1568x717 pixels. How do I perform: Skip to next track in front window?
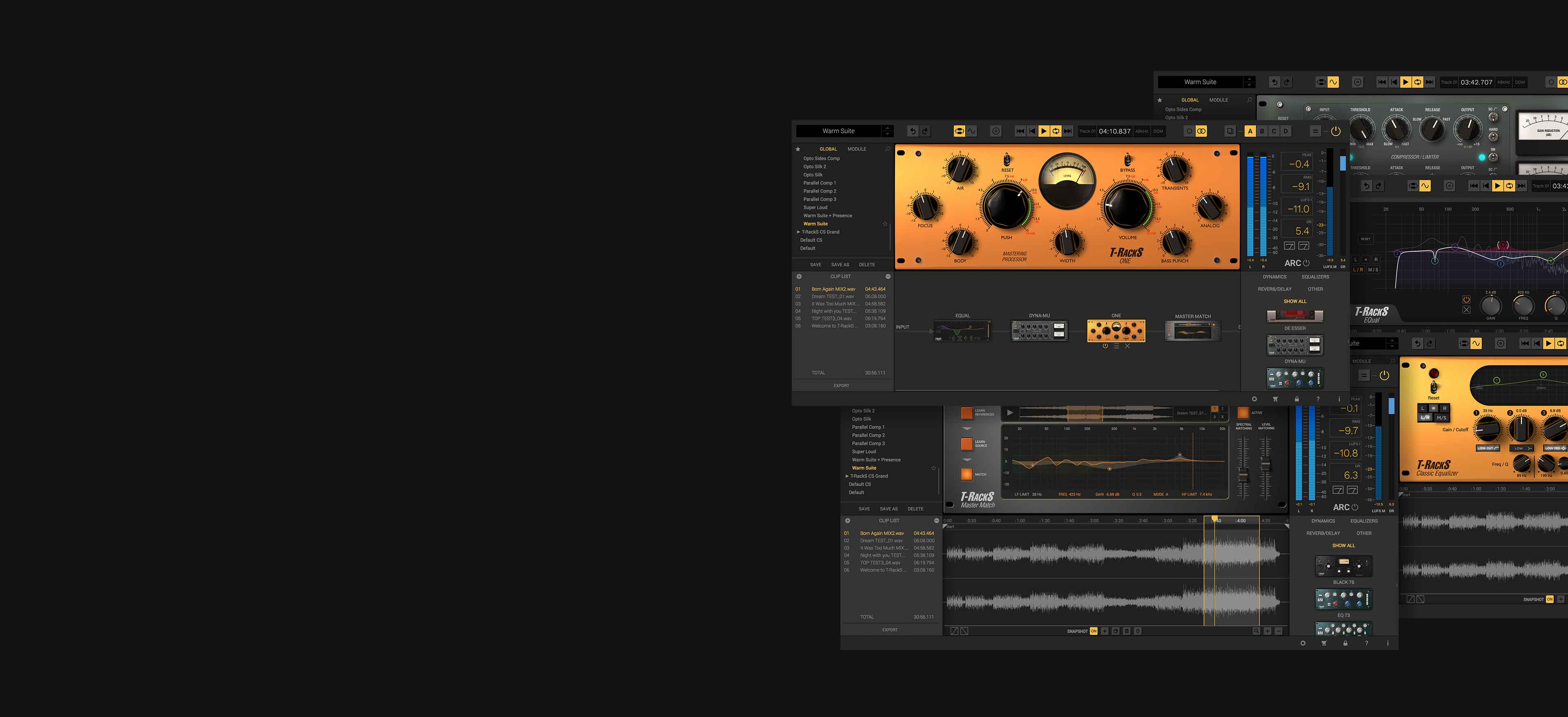point(1068,131)
